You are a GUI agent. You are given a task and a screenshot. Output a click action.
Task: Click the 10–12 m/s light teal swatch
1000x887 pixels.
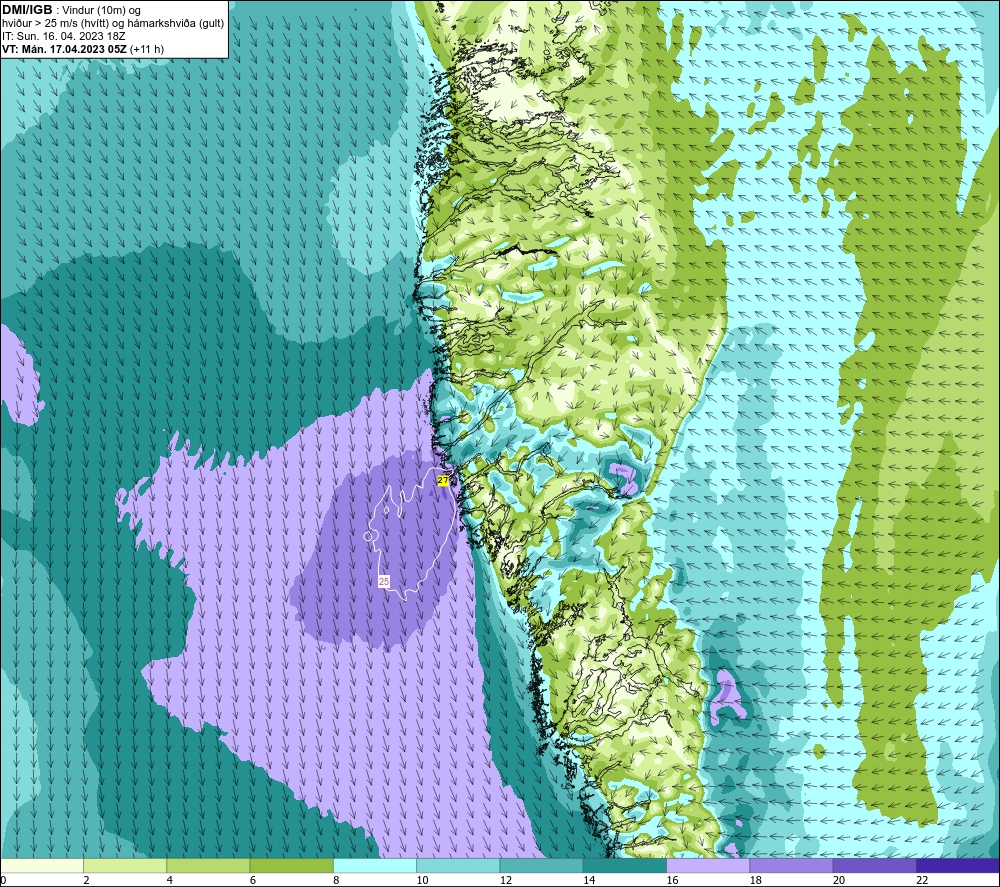tap(458, 865)
